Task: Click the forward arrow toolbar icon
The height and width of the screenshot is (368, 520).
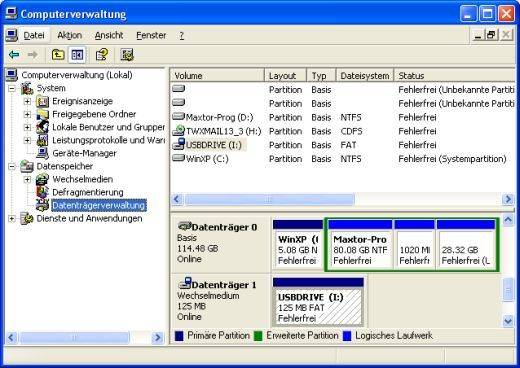Action: [x=32, y=55]
